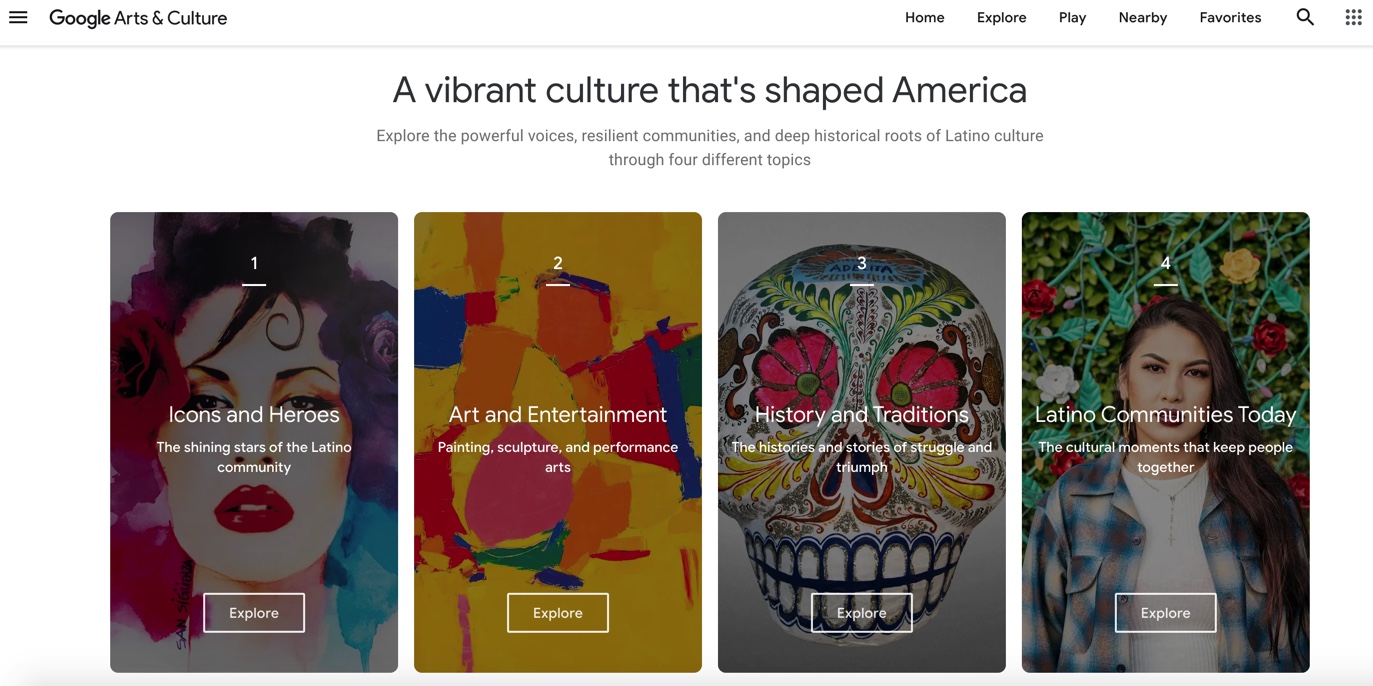Viewport: 1373px width, 686px height.
Task: Click Explore on Art and Entertainment card
Action: pyautogui.click(x=558, y=613)
